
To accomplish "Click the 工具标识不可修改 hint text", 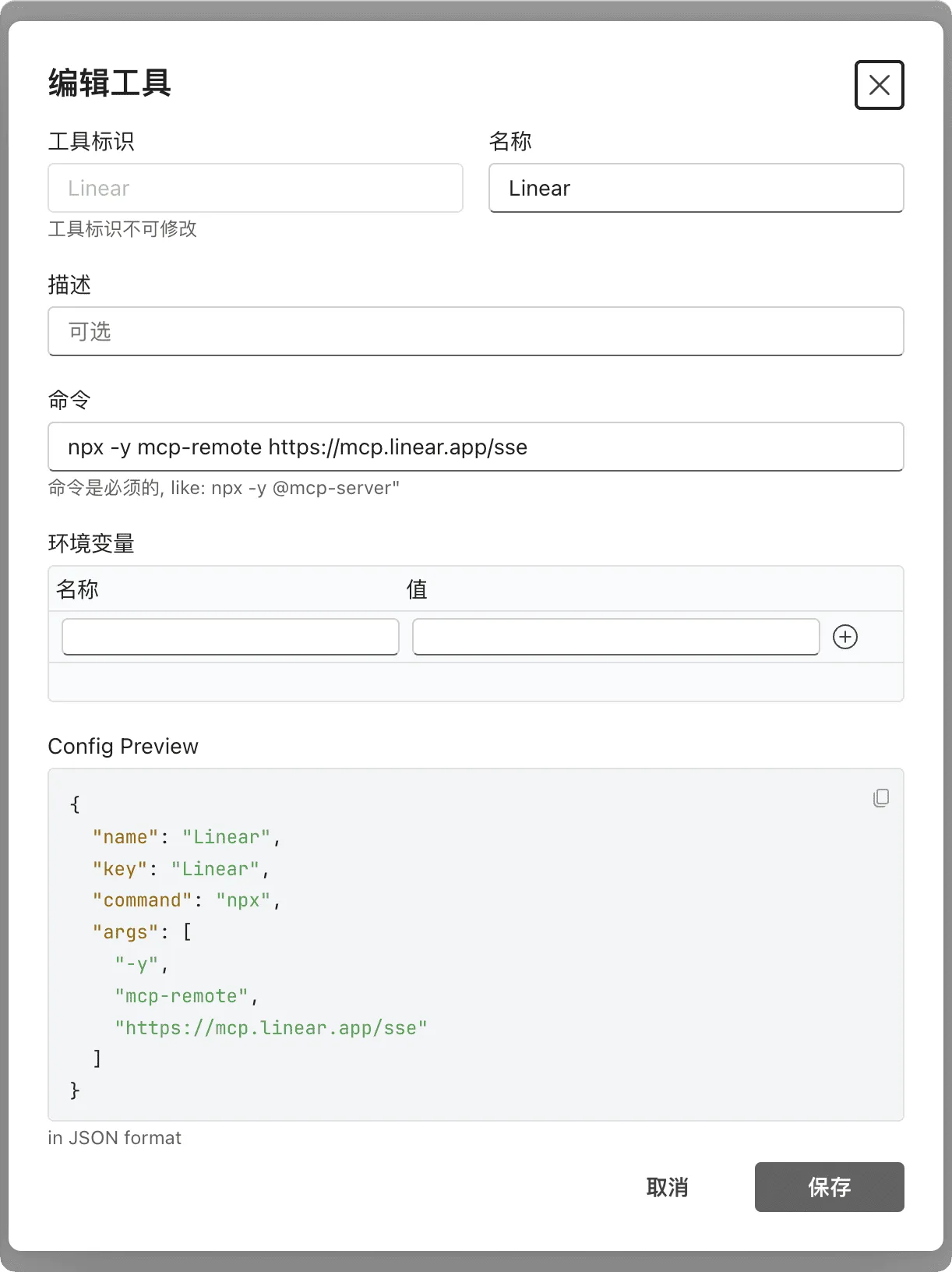I will click(122, 229).
